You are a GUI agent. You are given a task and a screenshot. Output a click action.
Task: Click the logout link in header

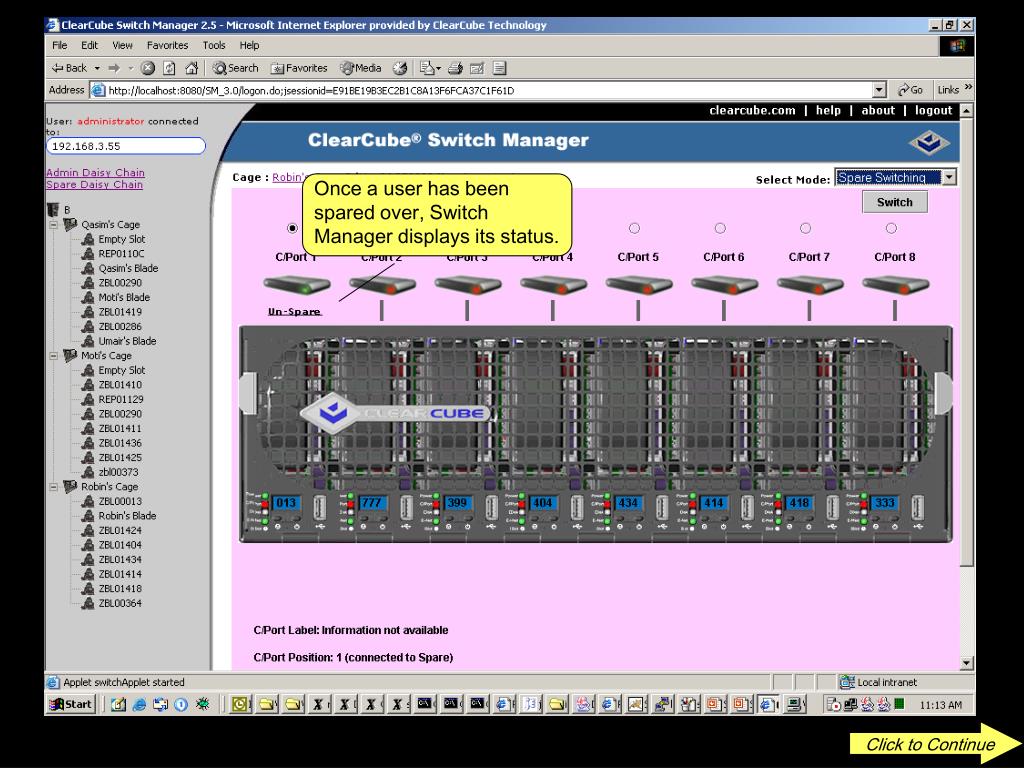tap(933, 110)
